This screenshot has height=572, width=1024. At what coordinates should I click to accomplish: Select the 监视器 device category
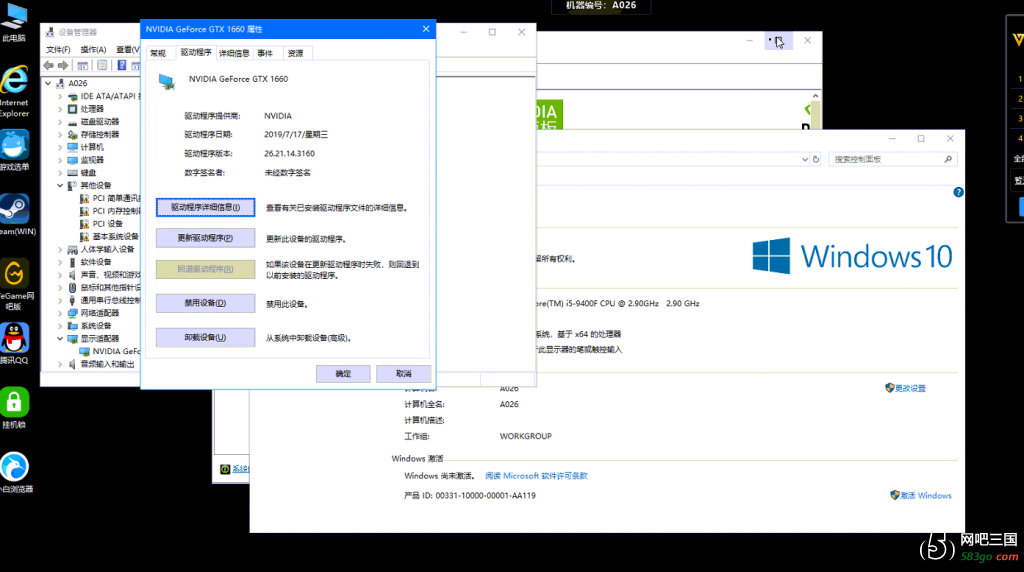pyautogui.click(x=92, y=160)
